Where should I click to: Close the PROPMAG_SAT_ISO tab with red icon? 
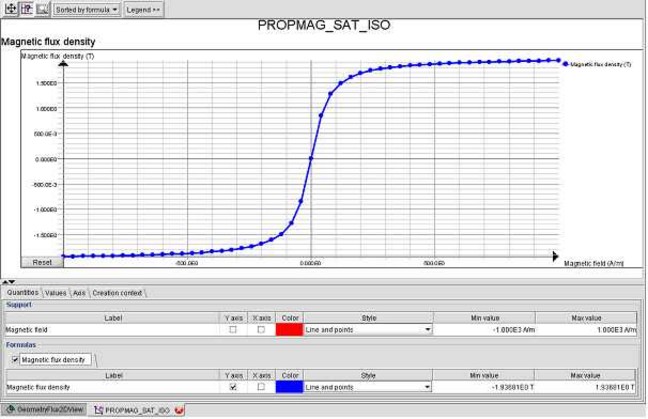[x=179, y=410]
